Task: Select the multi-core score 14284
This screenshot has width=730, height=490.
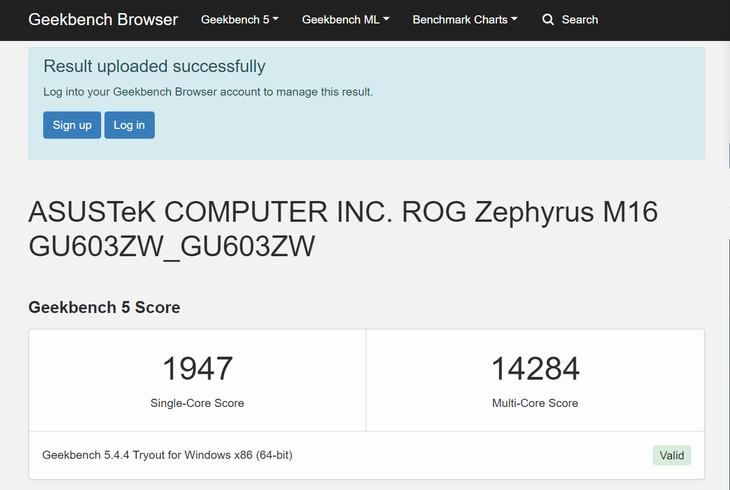Action: 535,368
